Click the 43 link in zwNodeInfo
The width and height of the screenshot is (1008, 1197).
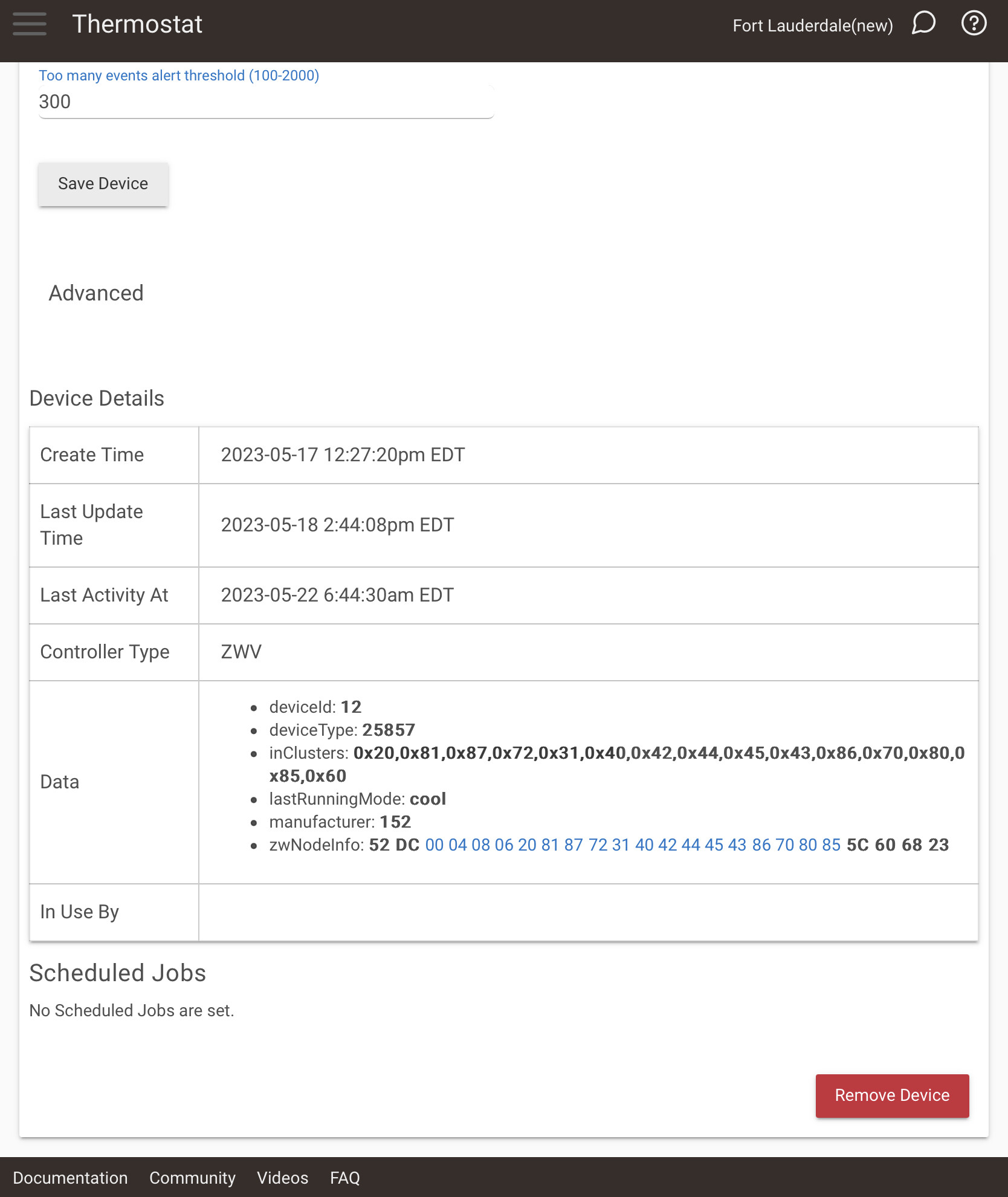(737, 845)
